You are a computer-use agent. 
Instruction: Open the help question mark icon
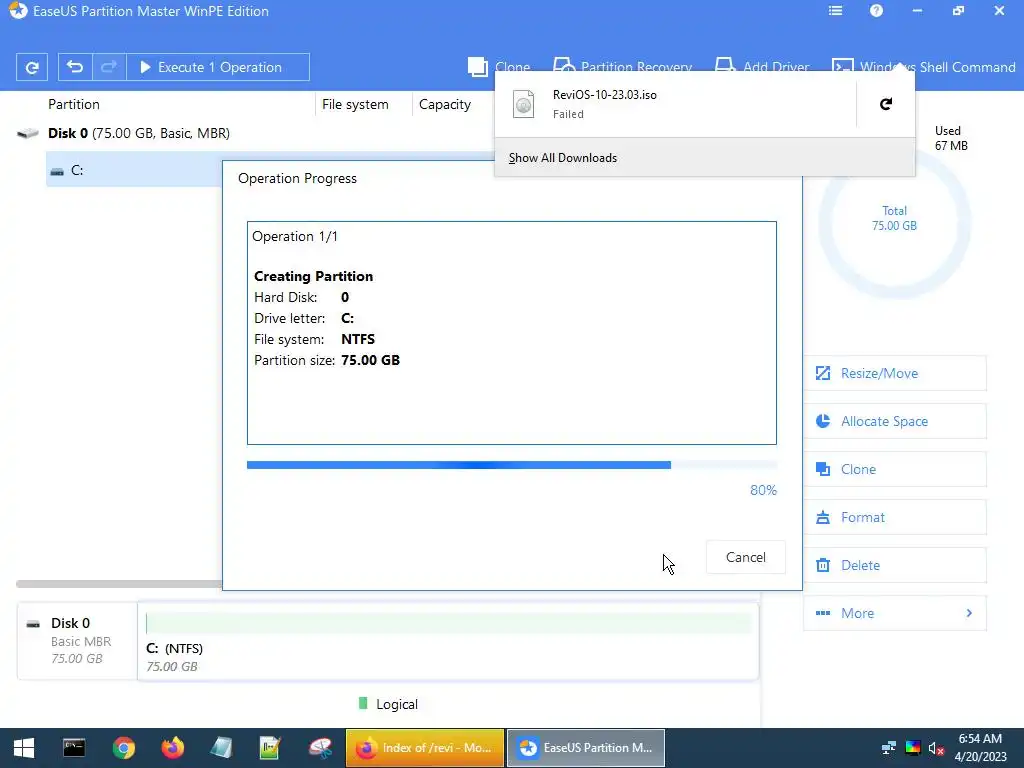click(x=876, y=11)
